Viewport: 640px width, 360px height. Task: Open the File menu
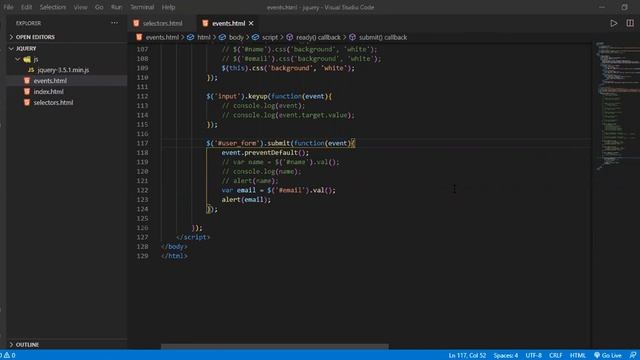(8, 7)
